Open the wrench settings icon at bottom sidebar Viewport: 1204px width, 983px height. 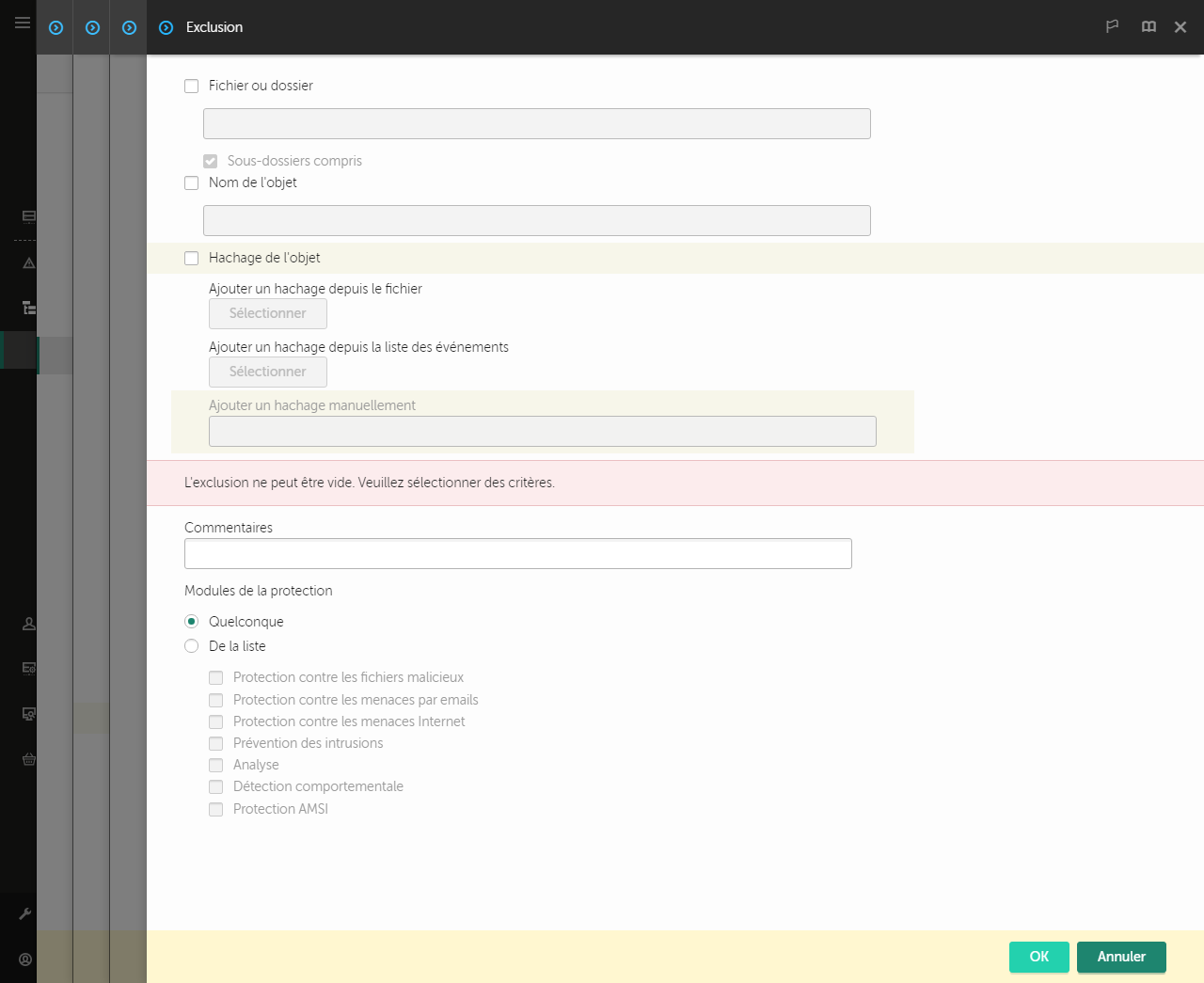[x=28, y=913]
